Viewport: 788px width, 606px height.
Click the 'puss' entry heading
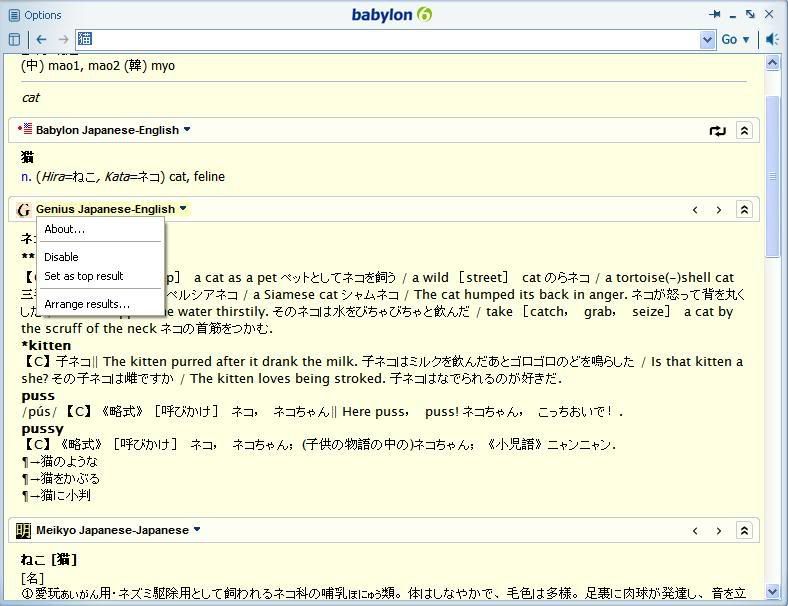click(38, 396)
